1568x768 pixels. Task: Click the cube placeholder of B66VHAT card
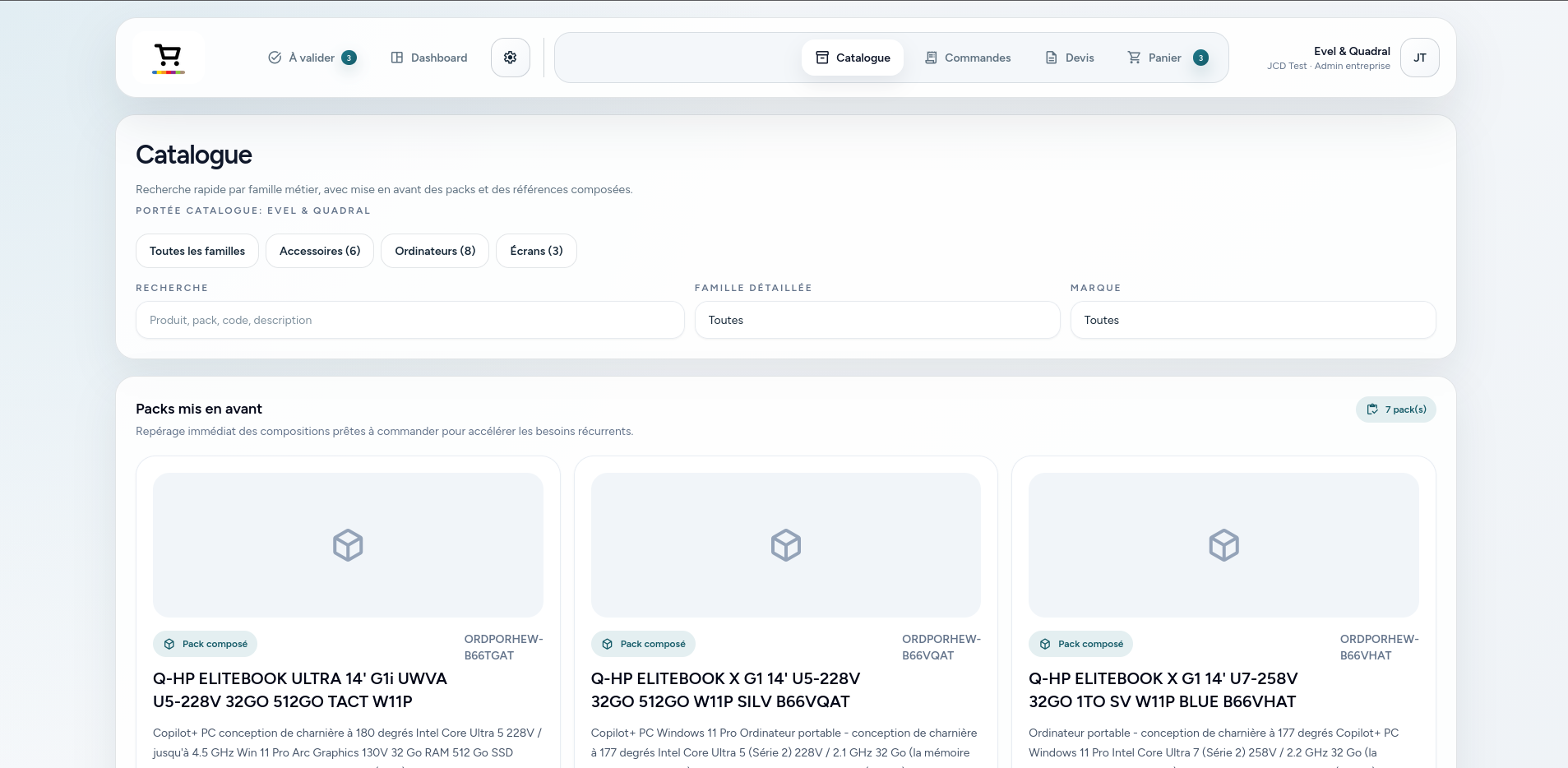click(1224, 545)
